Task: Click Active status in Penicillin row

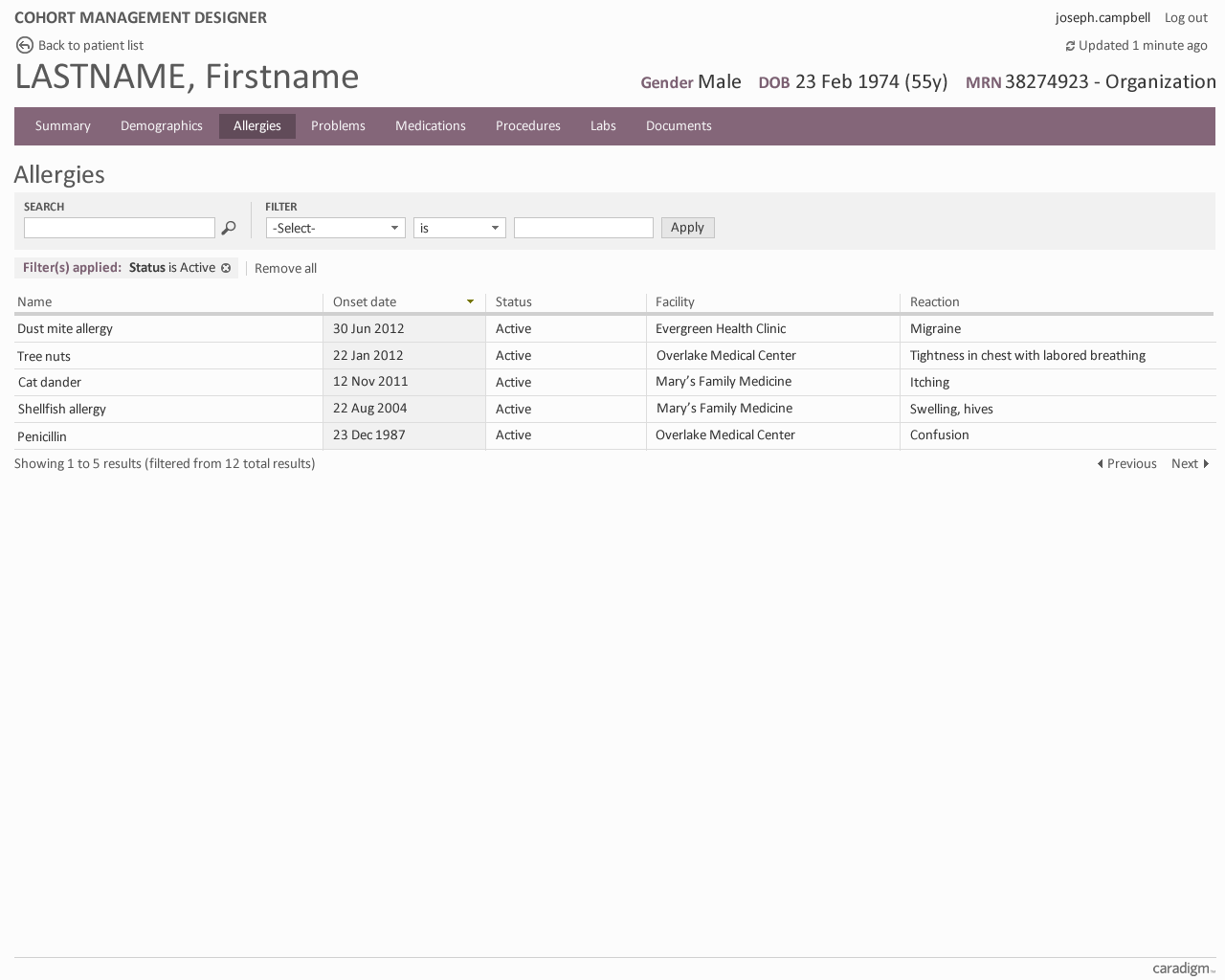Action: [513, 434]
